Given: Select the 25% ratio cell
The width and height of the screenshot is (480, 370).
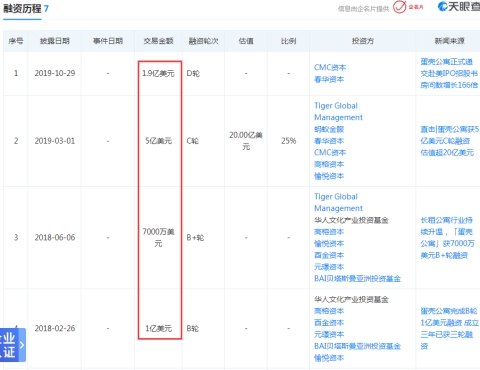Looking at the screenshot, I should click(288, 141).
